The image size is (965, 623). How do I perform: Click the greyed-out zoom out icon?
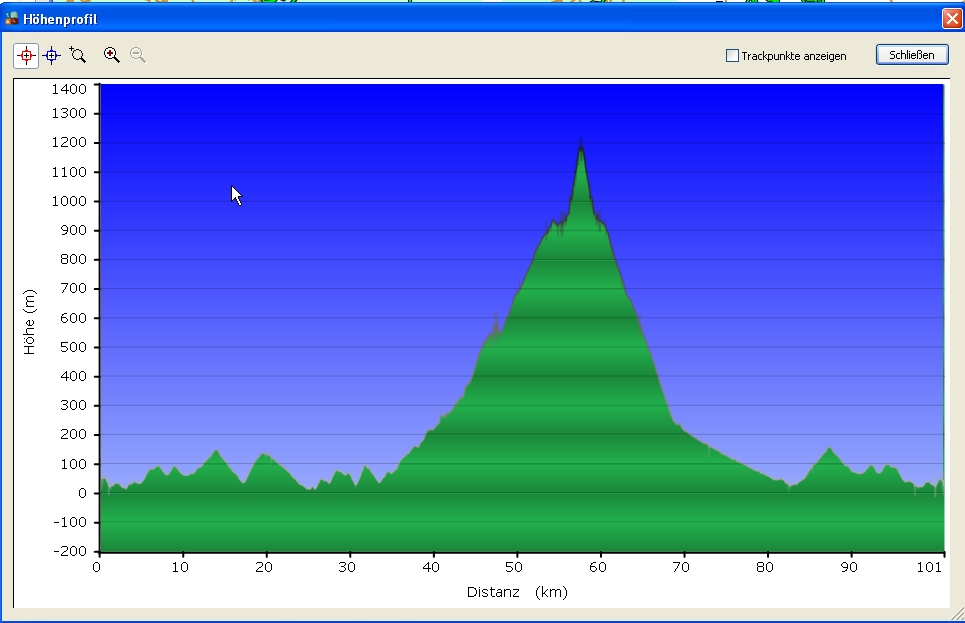(137, 56)
